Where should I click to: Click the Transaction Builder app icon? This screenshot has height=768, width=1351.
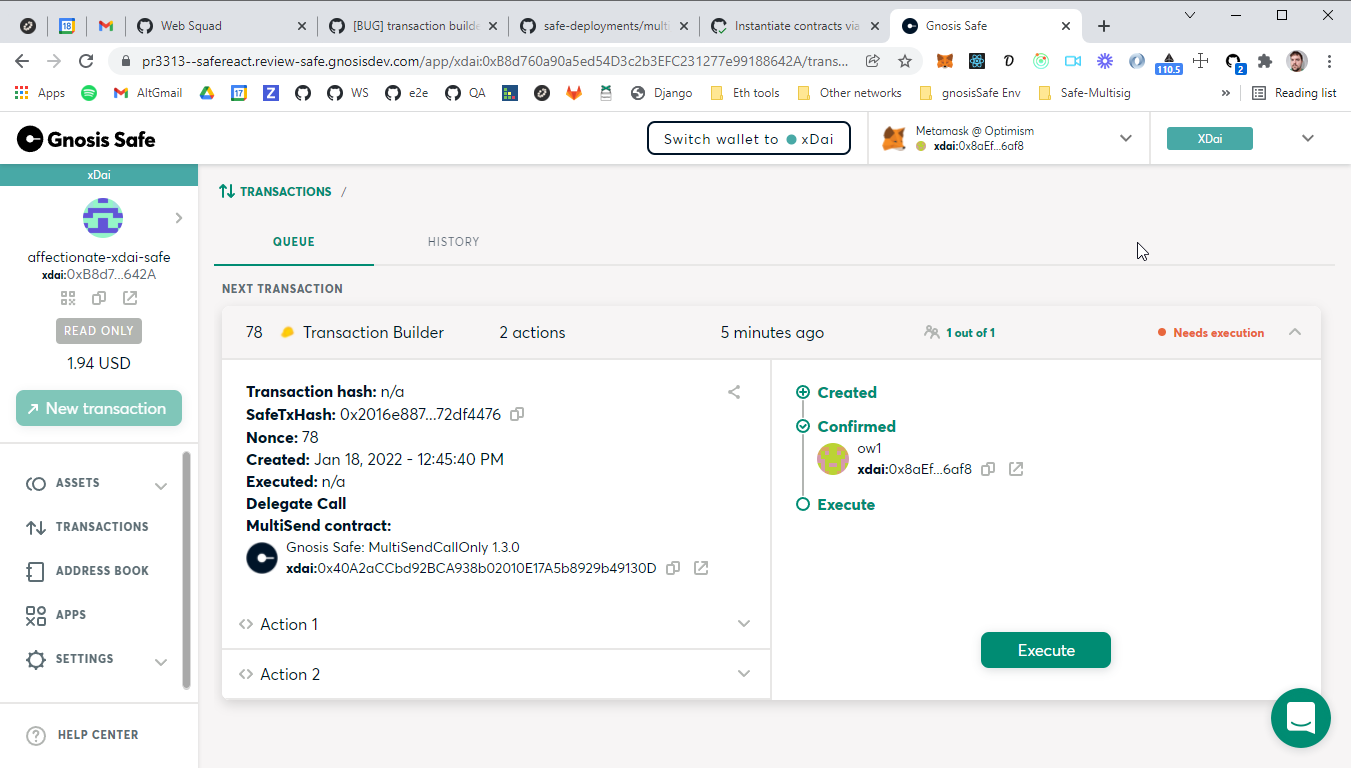(x=288, y=333)
